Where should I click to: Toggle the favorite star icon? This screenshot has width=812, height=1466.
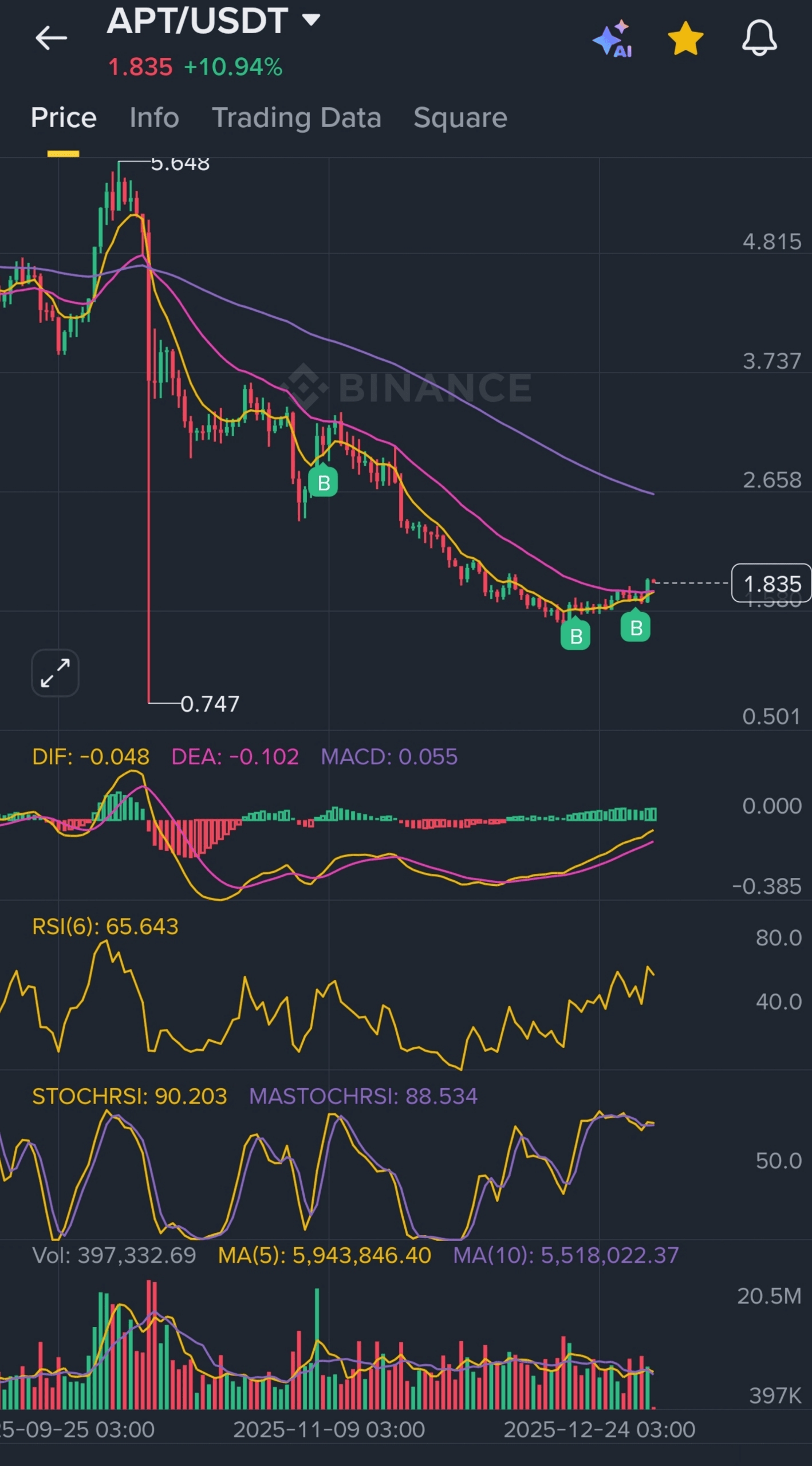[685, 38]
